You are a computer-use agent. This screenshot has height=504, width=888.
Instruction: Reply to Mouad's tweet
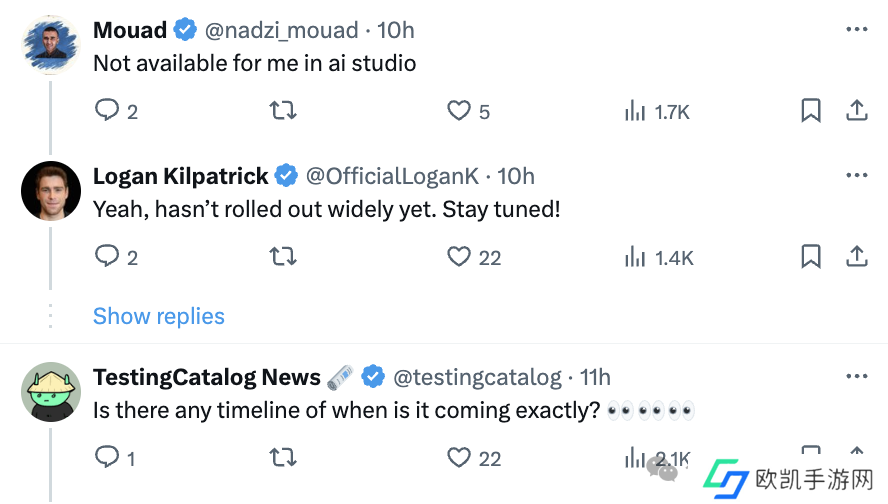(x=107, y=110)
